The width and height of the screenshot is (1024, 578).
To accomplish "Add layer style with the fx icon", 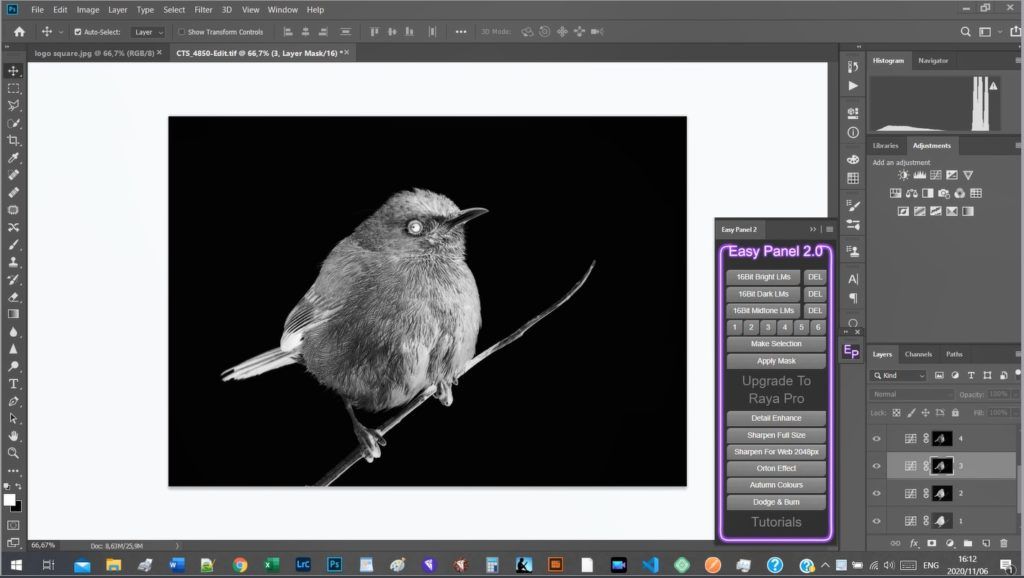I will pyautogui.click(x=914, y=543).
